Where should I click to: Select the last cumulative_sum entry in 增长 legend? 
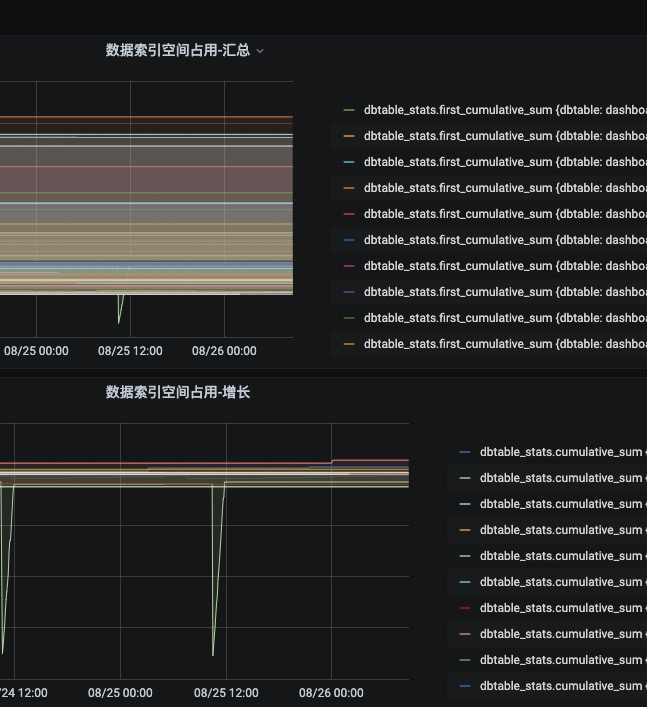[560, 686]
